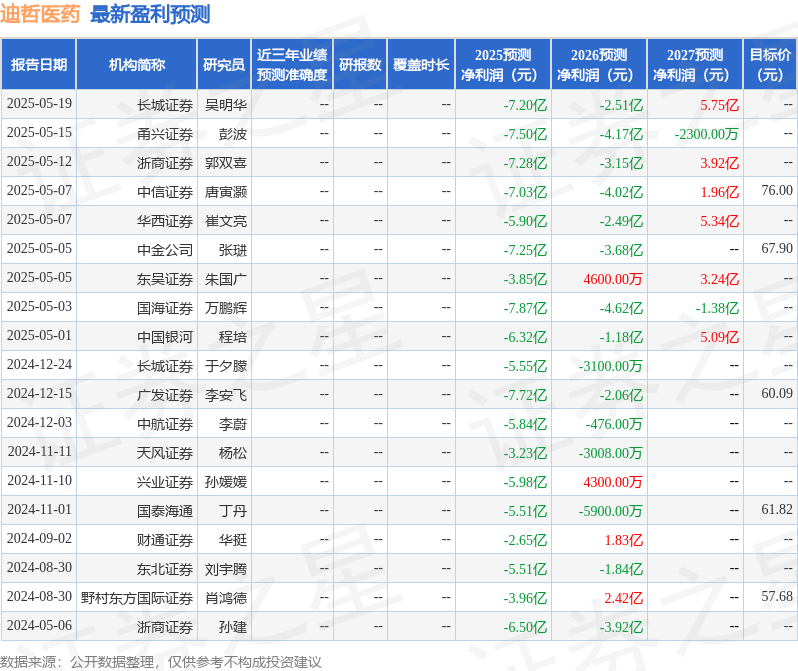
Task: Click the 迪哲医药 title text
Action: coord(40,14)
